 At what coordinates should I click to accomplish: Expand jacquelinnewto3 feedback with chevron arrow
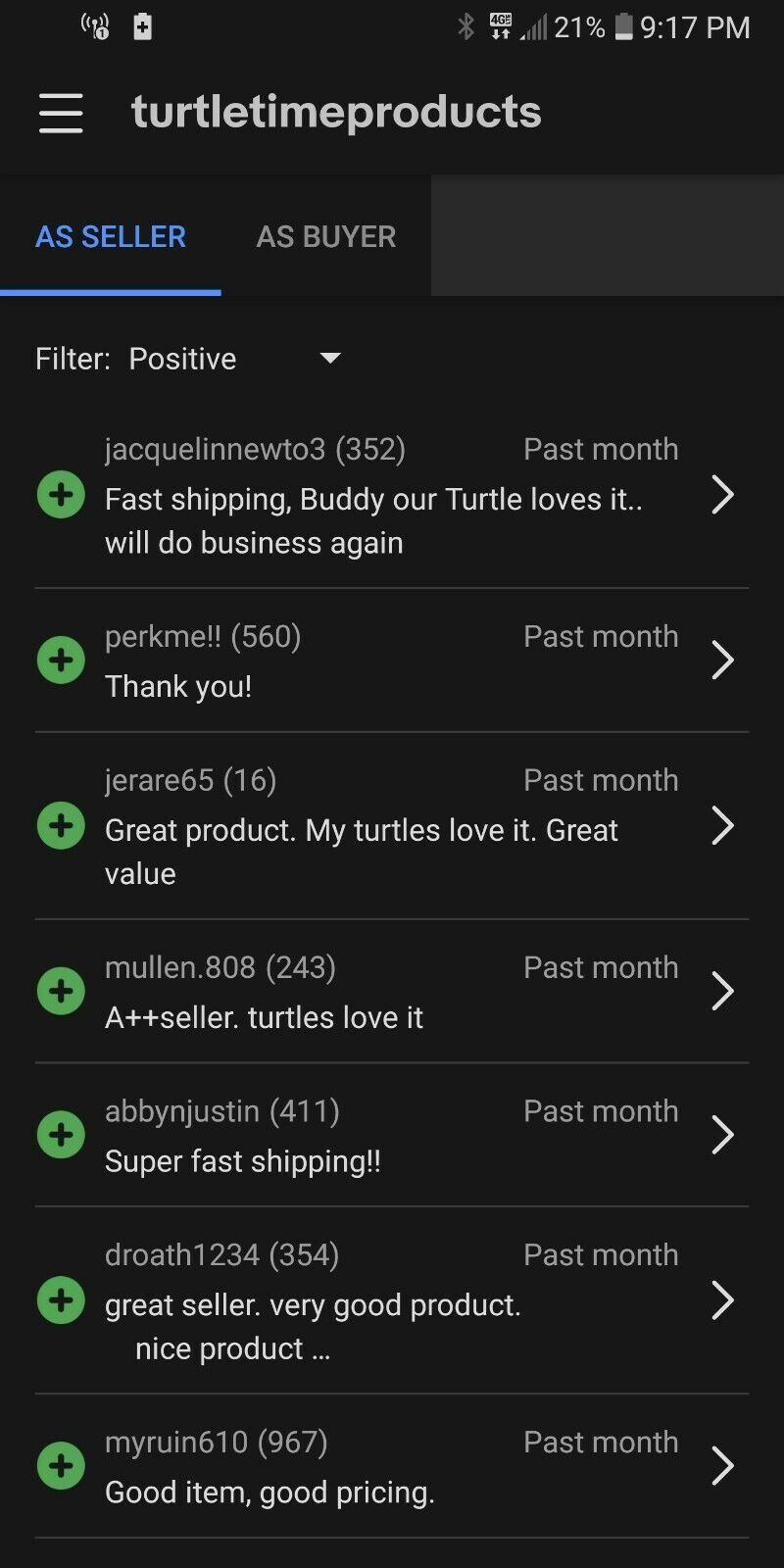(722, 495)
